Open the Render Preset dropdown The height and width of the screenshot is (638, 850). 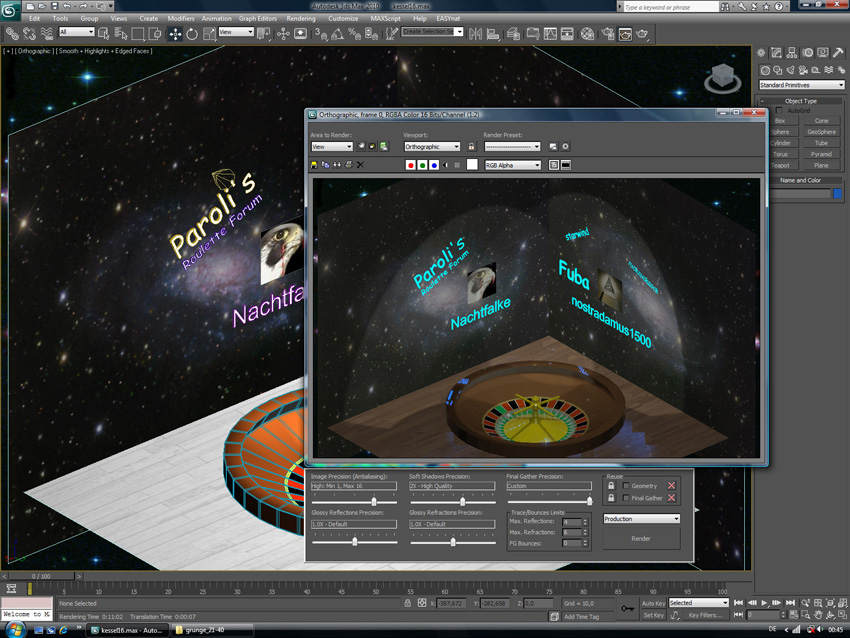coord(512,146)
